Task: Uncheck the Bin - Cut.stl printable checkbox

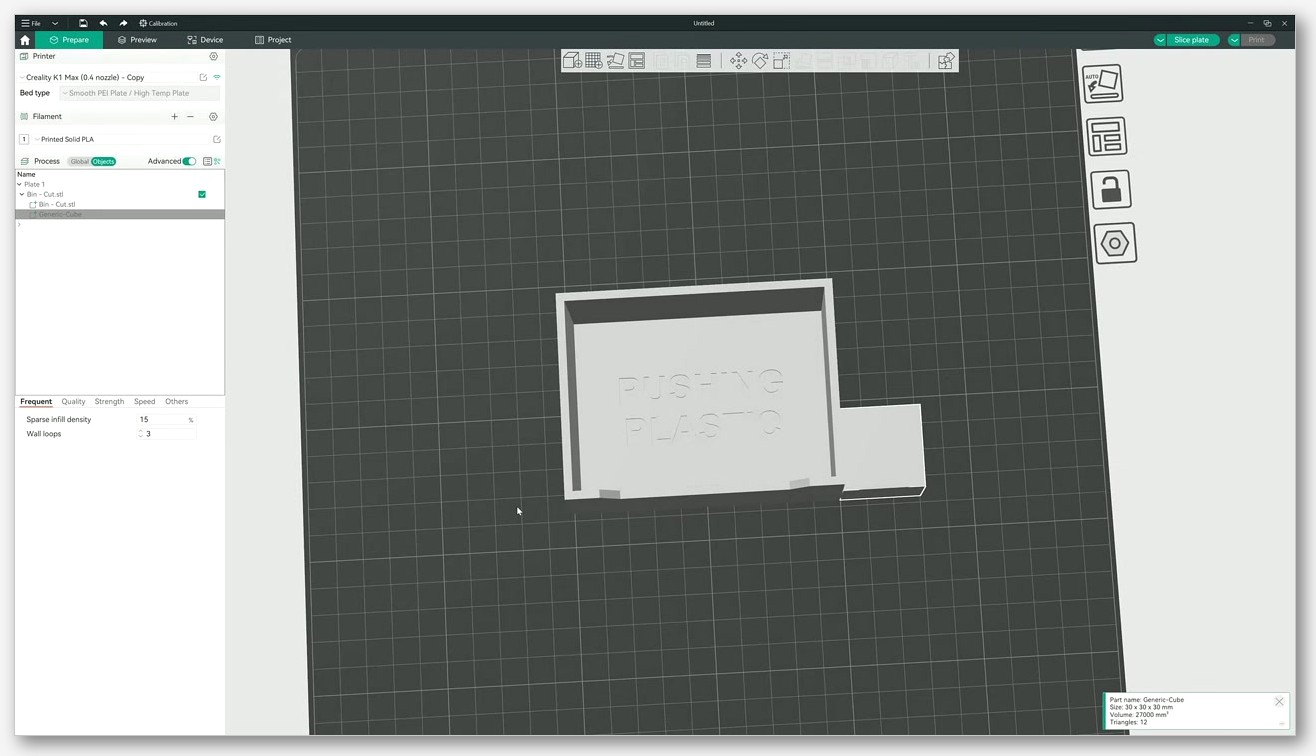Action: pyautogui.click(x=202, y=194)
